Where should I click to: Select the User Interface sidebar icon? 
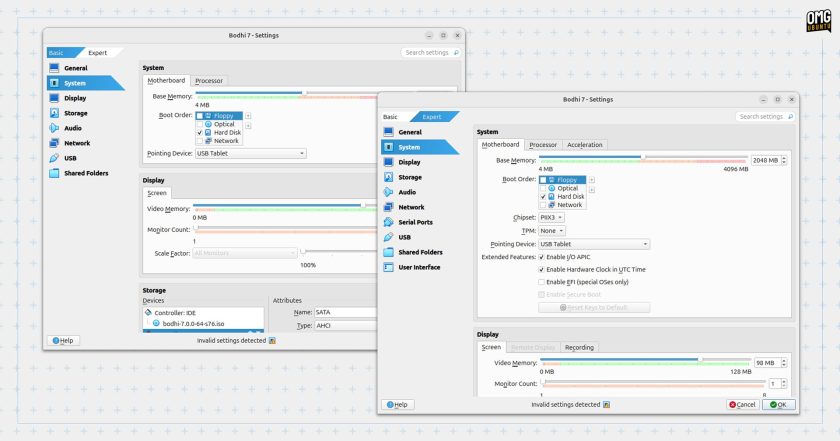388,267
